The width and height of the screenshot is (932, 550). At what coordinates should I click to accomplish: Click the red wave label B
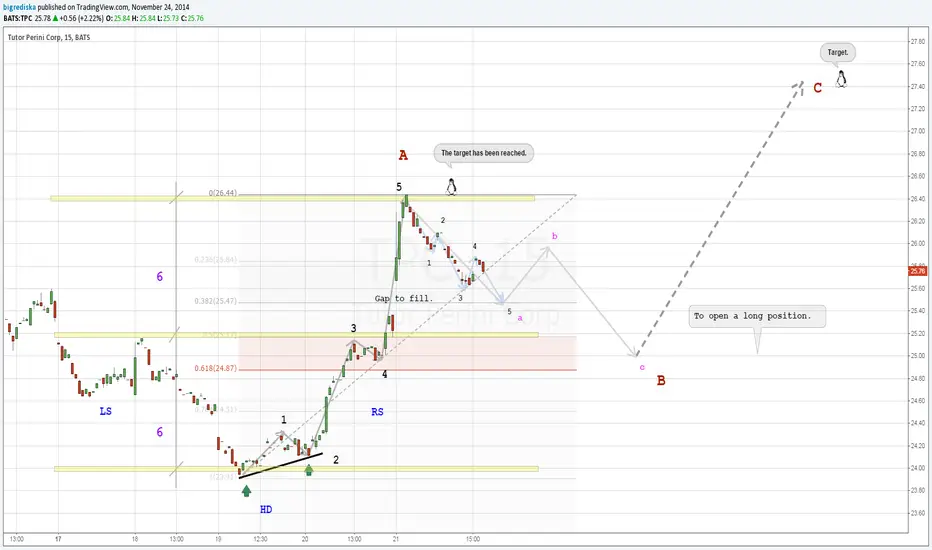tap(661, 381)
